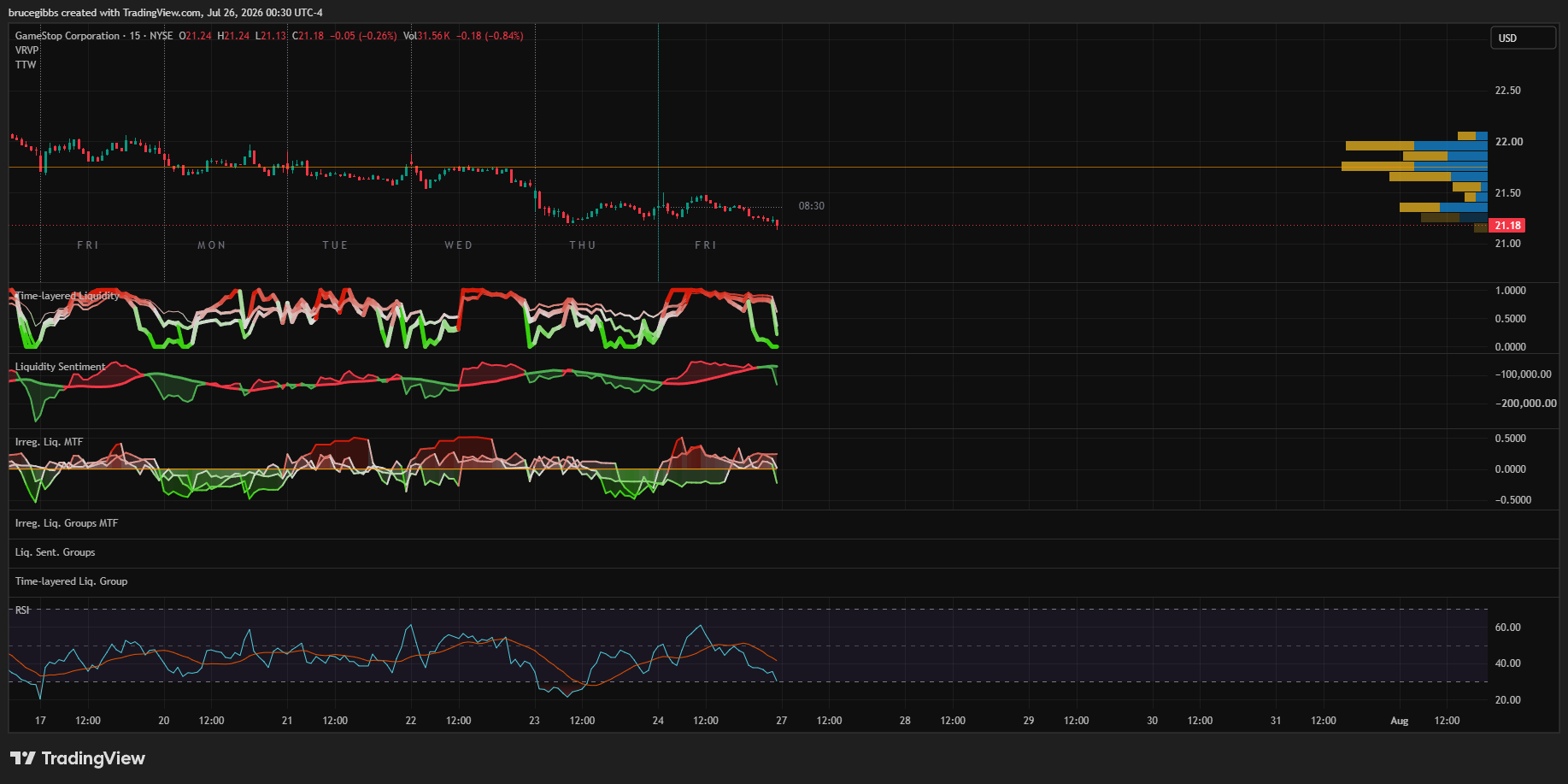
Task: Click the 08:30 countdown label
Action: (x=811, y=206)
